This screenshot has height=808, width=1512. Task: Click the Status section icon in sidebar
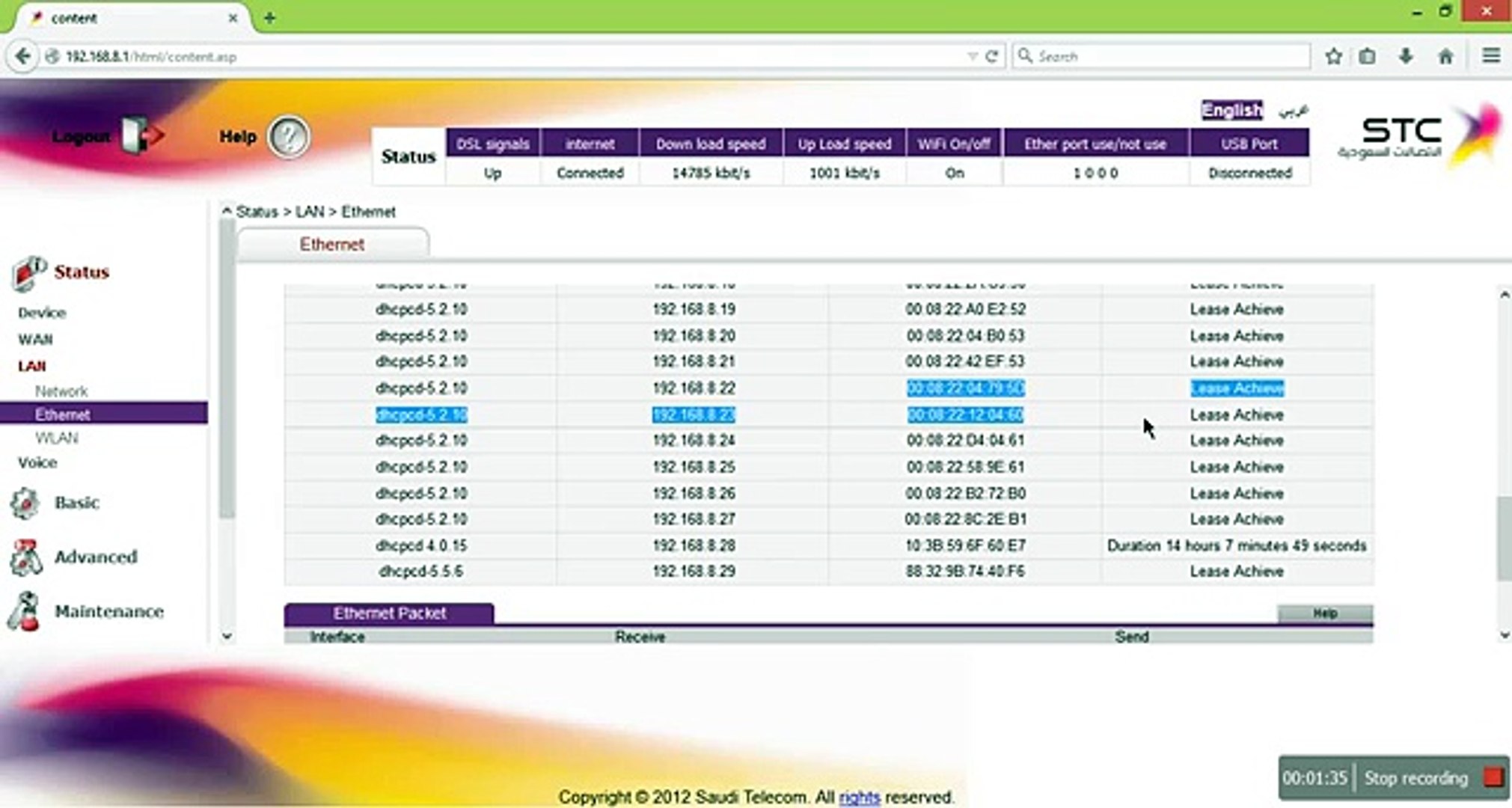click(28, 273)
